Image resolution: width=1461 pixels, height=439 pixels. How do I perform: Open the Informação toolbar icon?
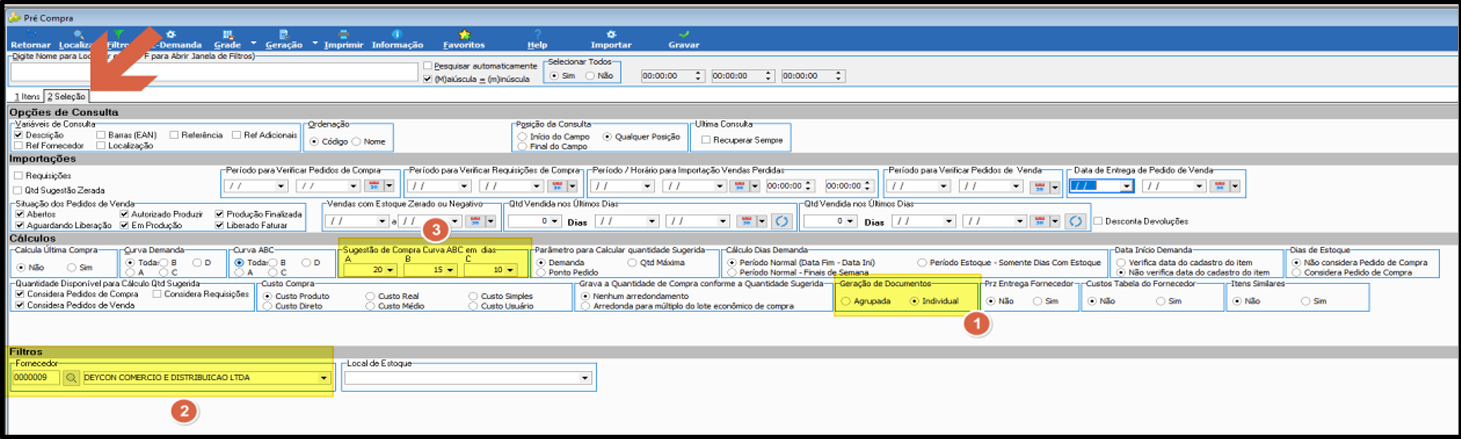point(397,38)
